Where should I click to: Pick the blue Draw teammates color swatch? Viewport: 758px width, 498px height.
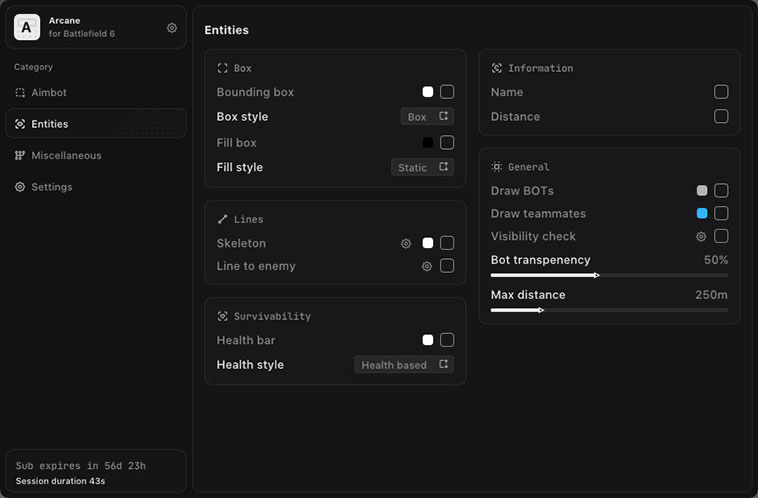tap(702, 214)
